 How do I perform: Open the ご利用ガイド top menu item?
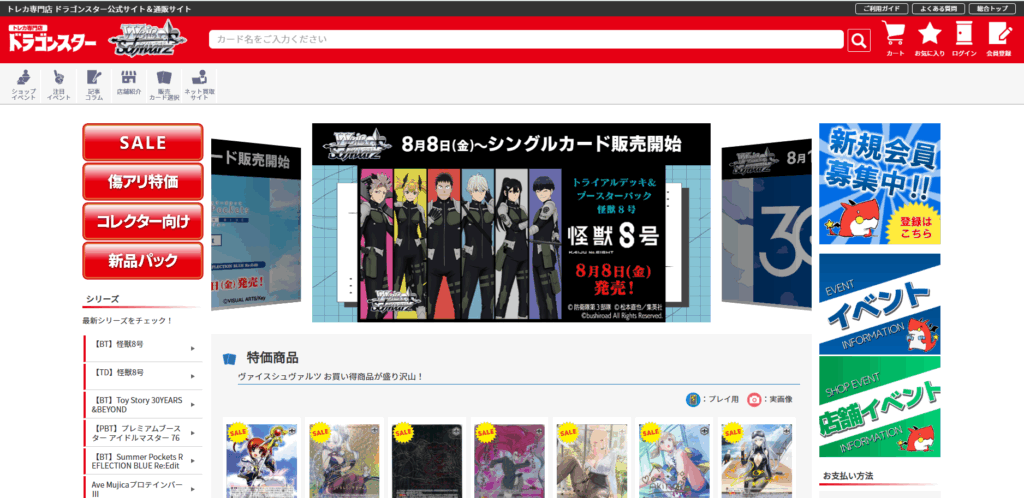click(x=881, y=8)
